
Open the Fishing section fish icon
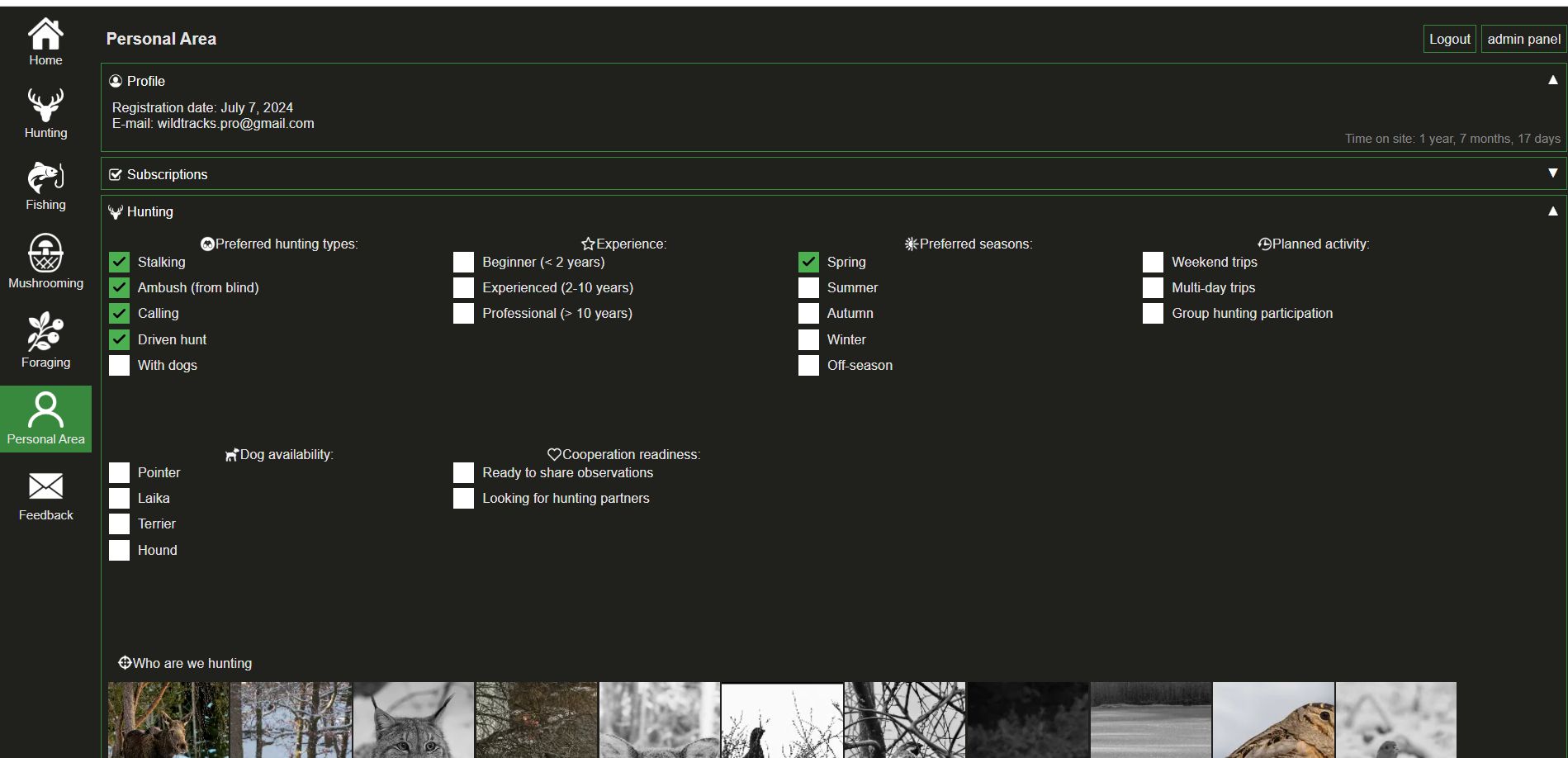(45, 178)
